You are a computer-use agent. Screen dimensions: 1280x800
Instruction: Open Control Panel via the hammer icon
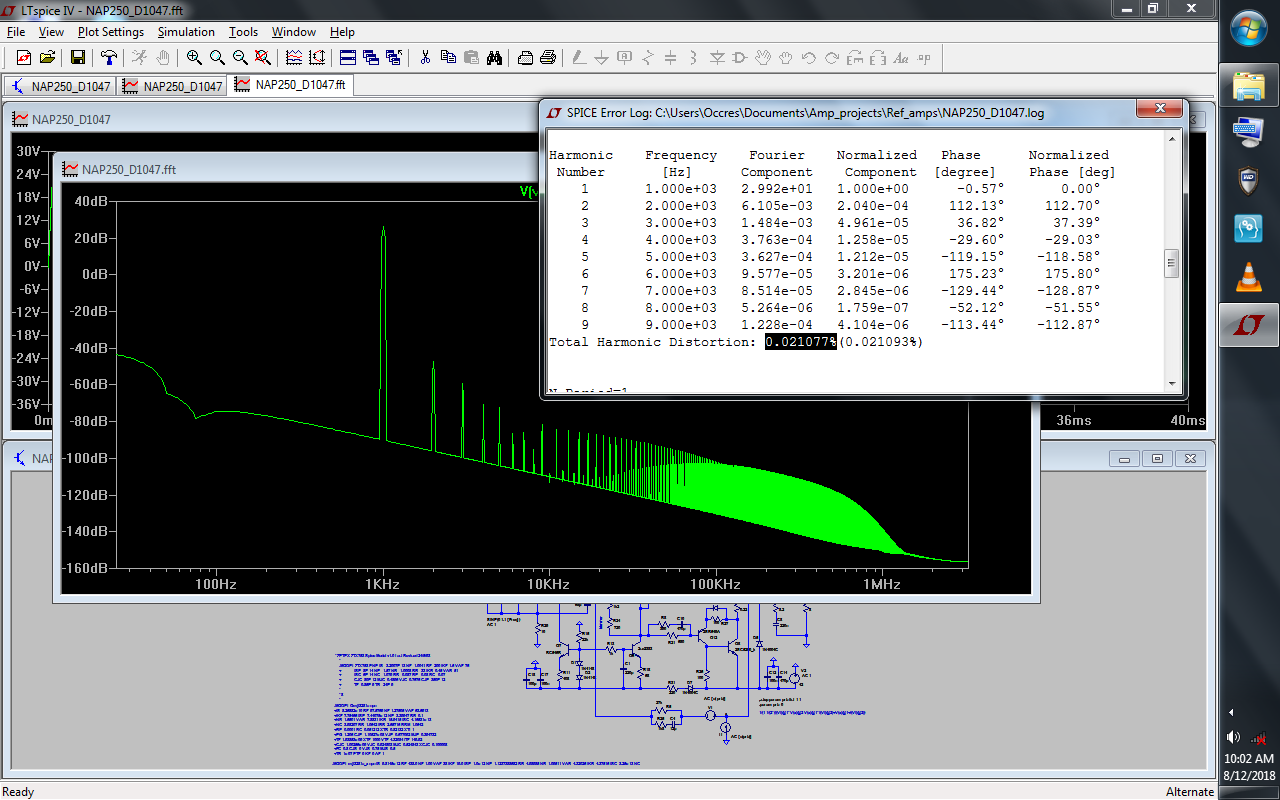[108, 57]
